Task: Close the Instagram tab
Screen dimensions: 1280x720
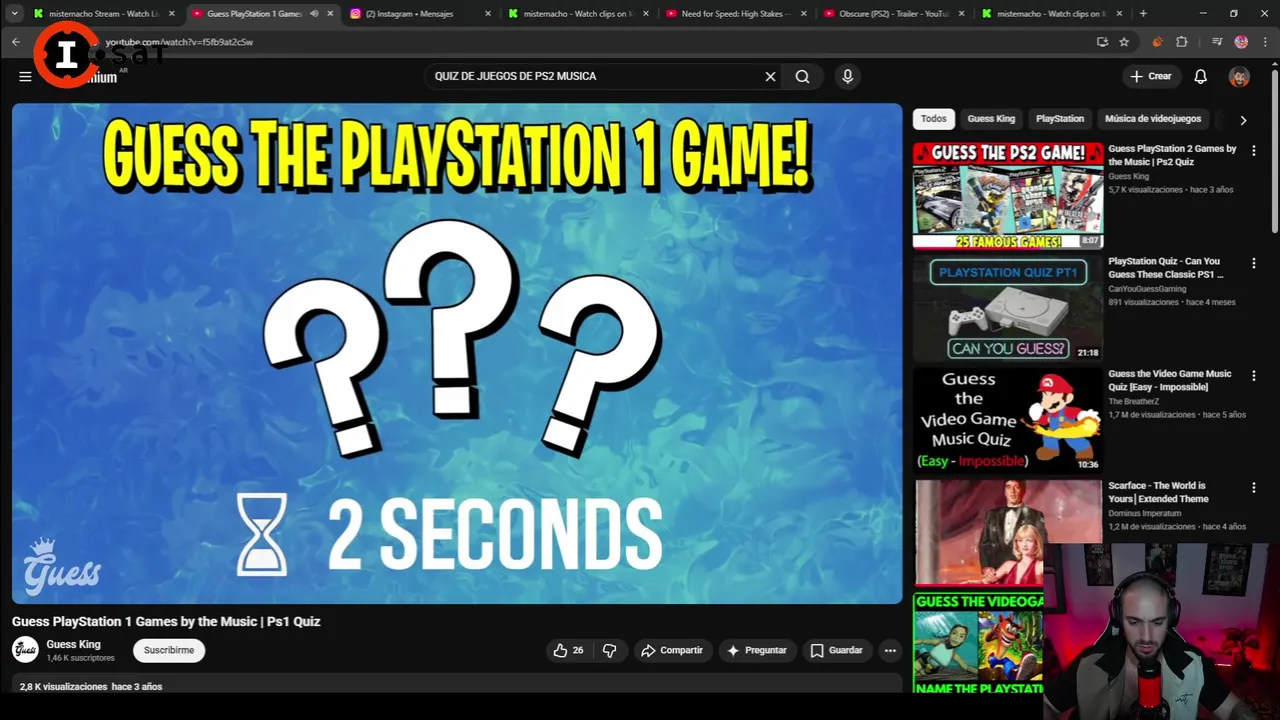Action: tap(488, 14)
